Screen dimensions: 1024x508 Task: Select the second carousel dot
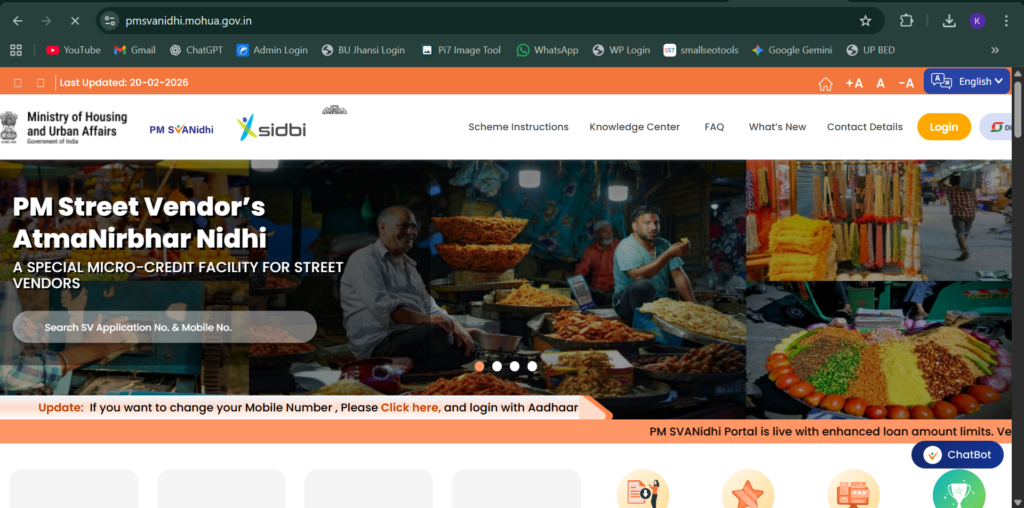497,366
